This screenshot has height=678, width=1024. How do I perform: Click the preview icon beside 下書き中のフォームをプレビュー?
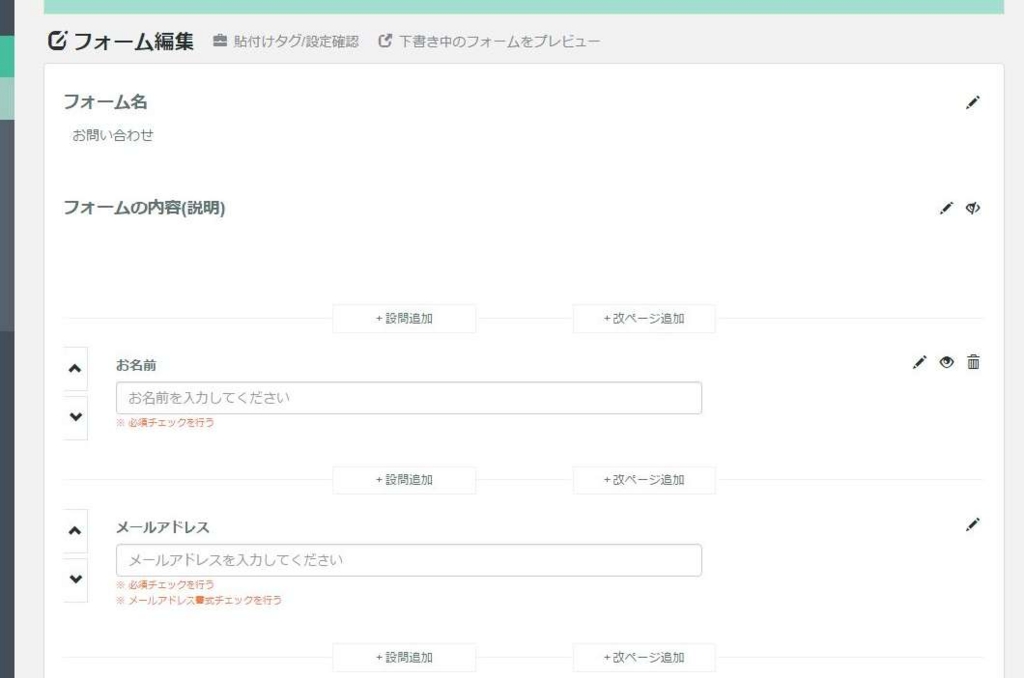(x=383, y=41)
